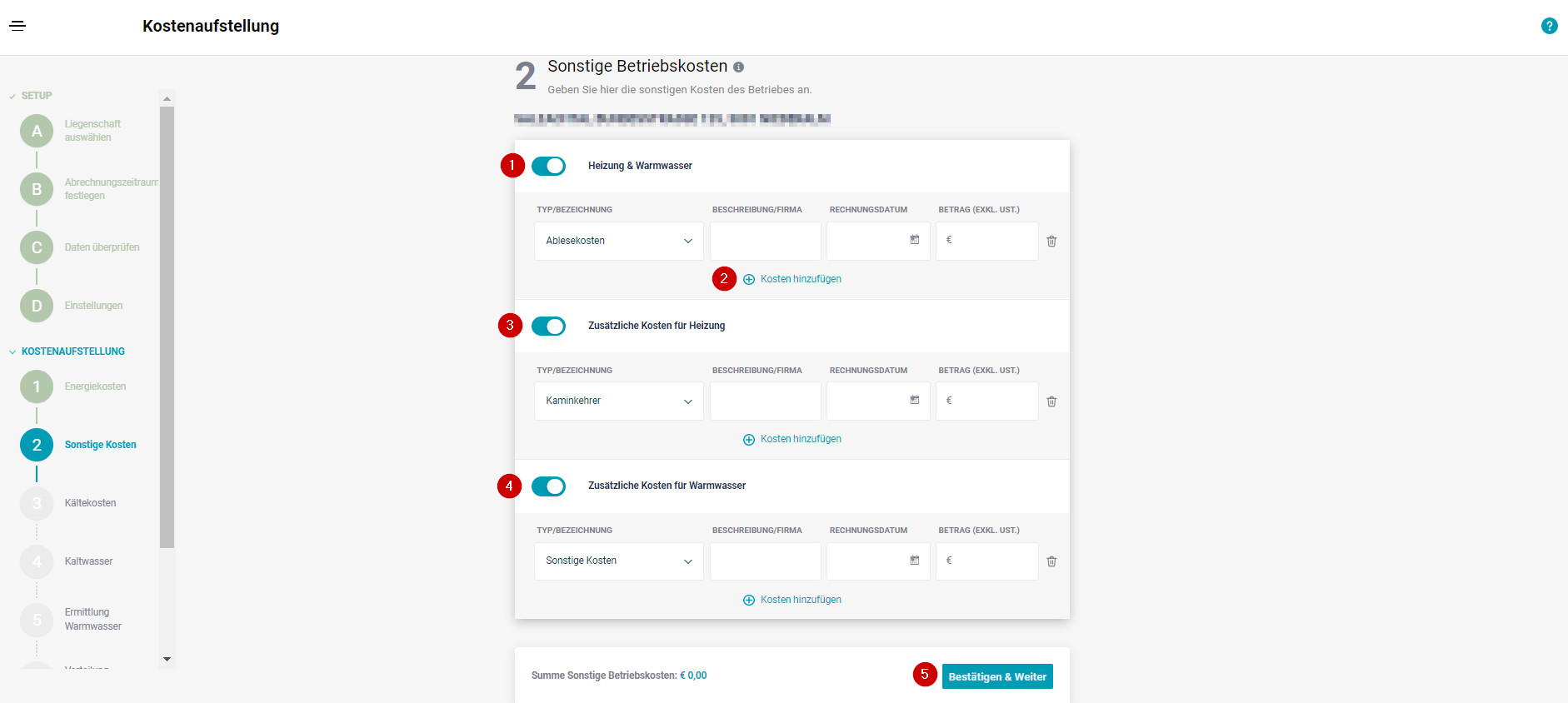Toggle Heizung & Warmwasser switch
Image resolution: width=1568 pixels, height=703 pixels.
coord(548,166)
